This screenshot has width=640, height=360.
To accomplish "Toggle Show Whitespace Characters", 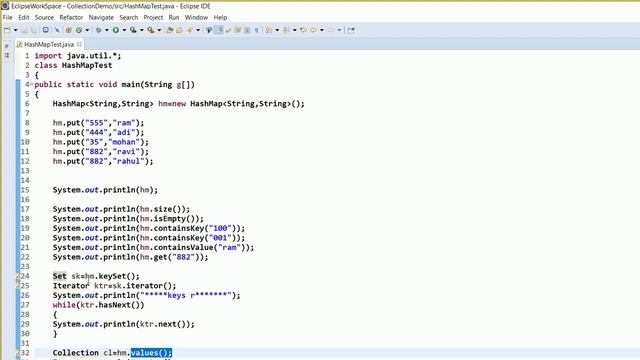I will click(x=247, y=30).
